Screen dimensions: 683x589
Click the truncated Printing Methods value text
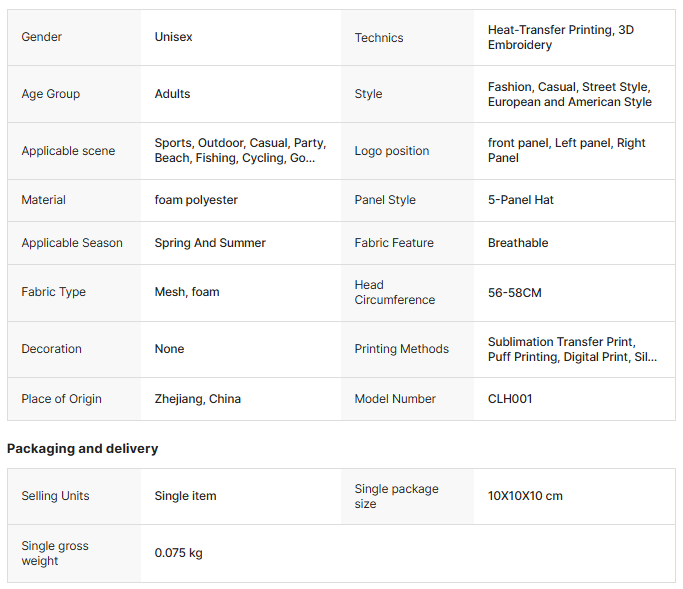pyautogui.click(x=572, y=349)
